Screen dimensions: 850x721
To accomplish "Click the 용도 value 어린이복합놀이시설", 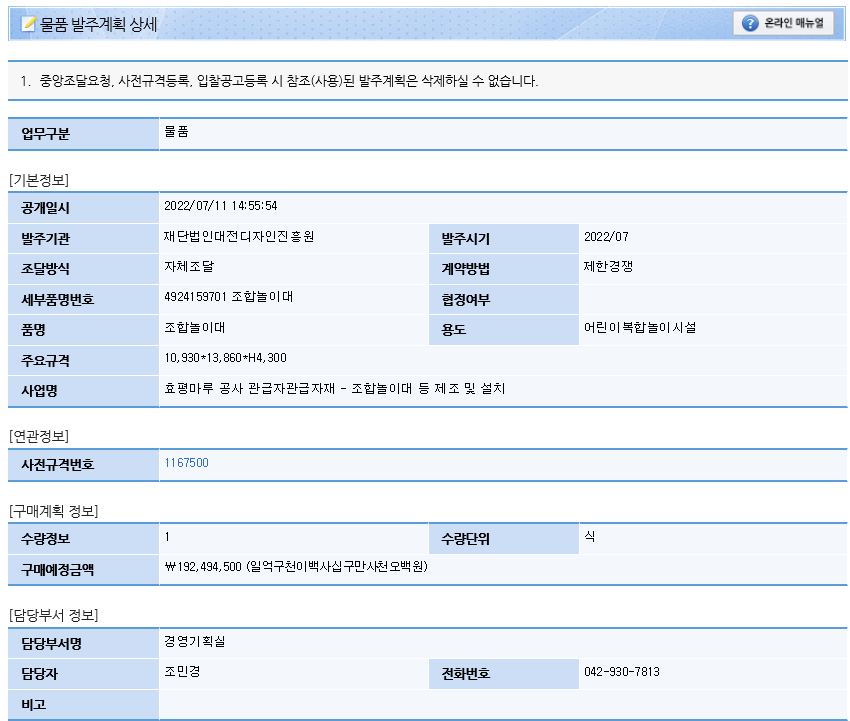I will (640, 327).
